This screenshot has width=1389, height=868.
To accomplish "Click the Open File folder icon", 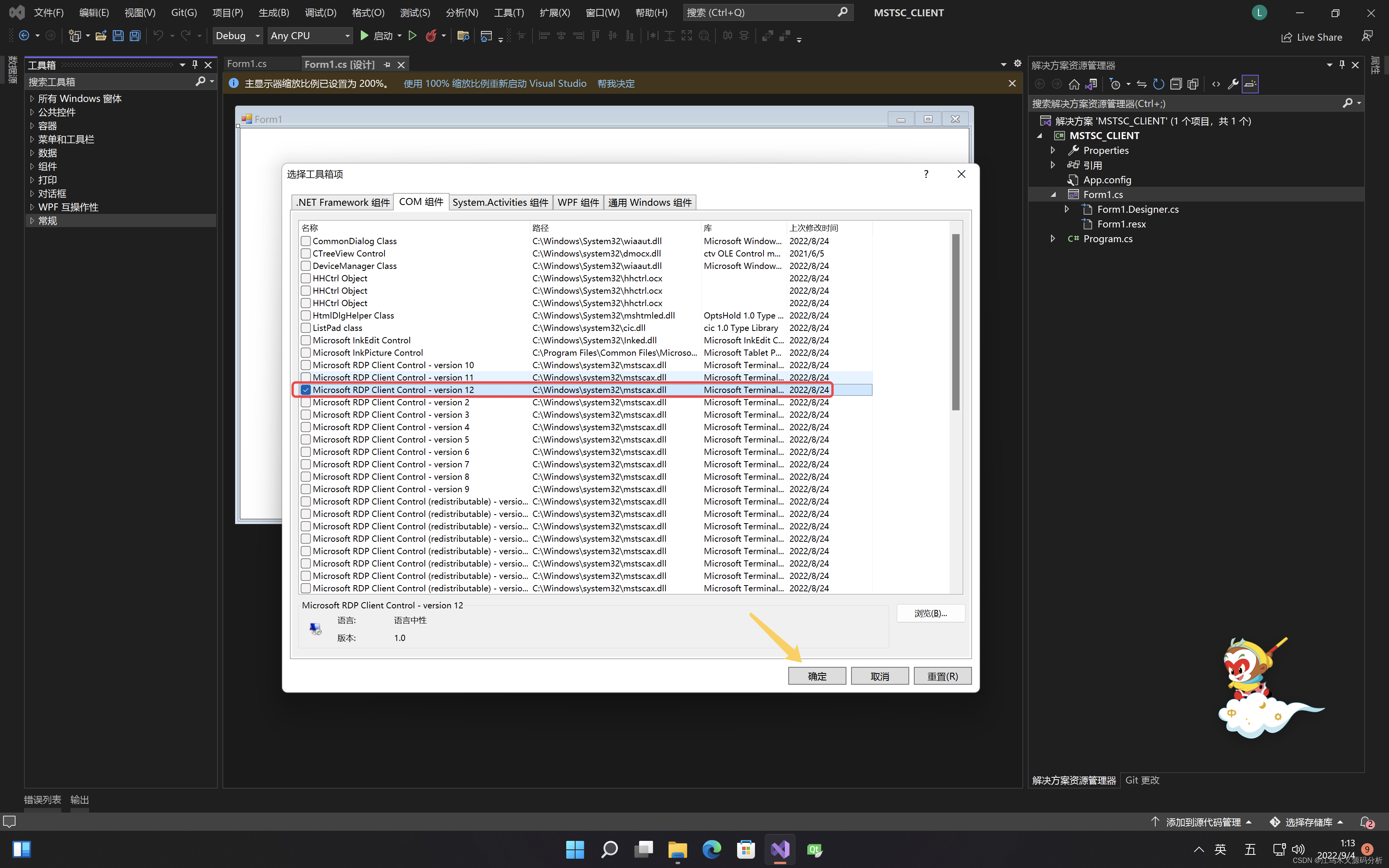I will [x=101, y=36].
